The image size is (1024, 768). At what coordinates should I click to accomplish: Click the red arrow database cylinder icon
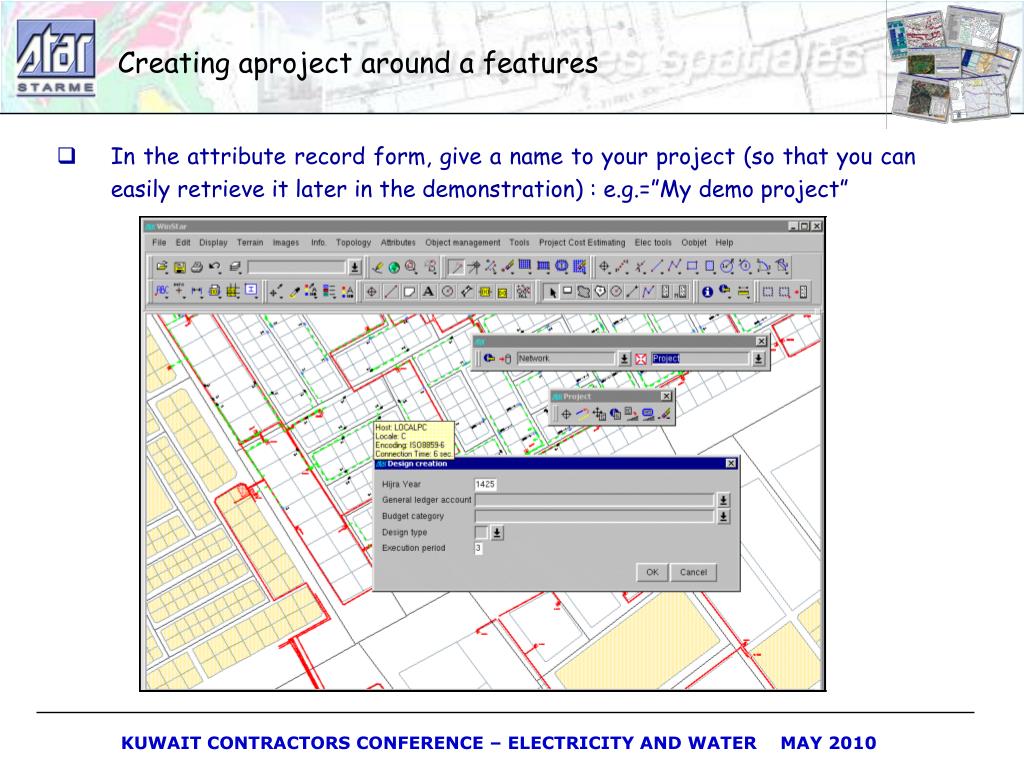click(x=505, y=359)
